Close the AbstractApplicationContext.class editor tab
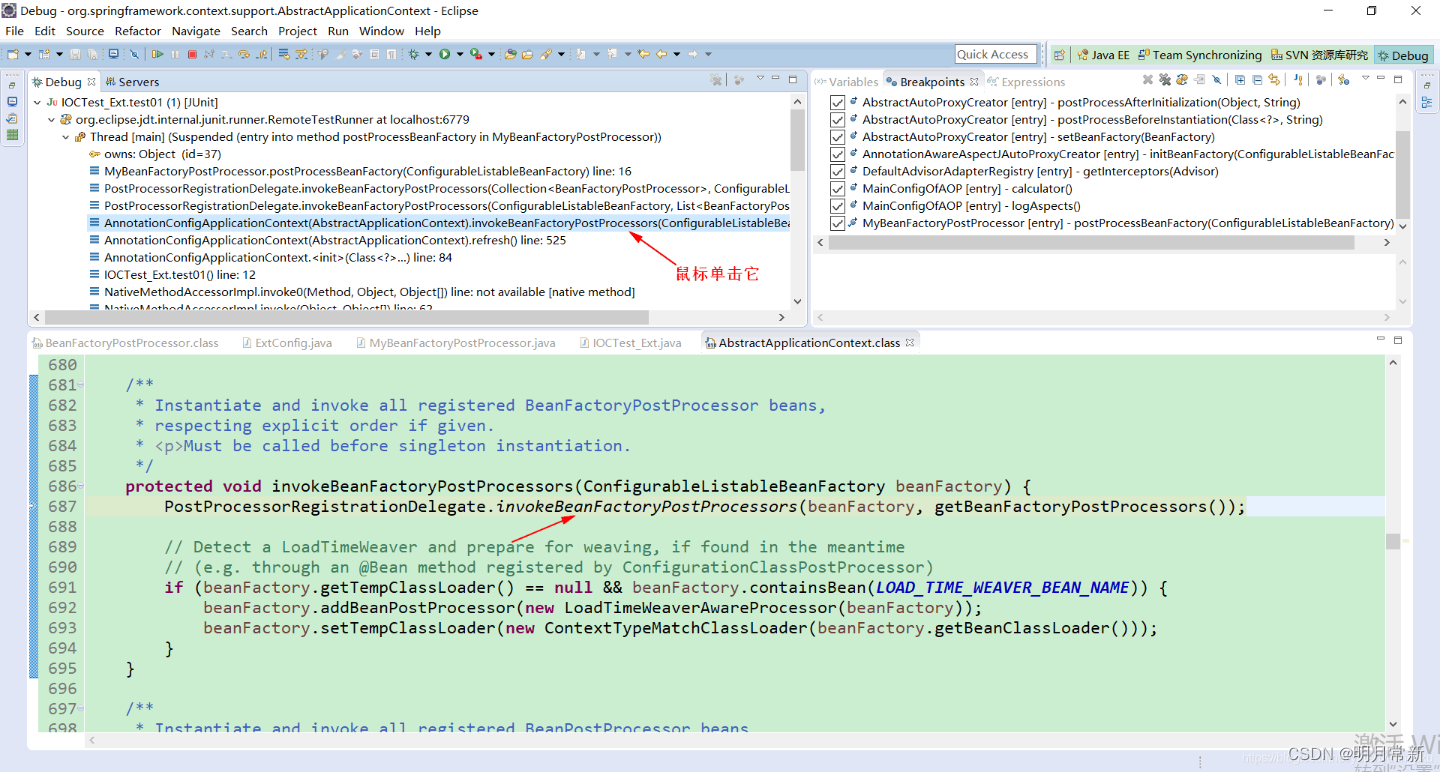Image resolution: width=1440 pixels, height=772 pixels. pos(910,343)
